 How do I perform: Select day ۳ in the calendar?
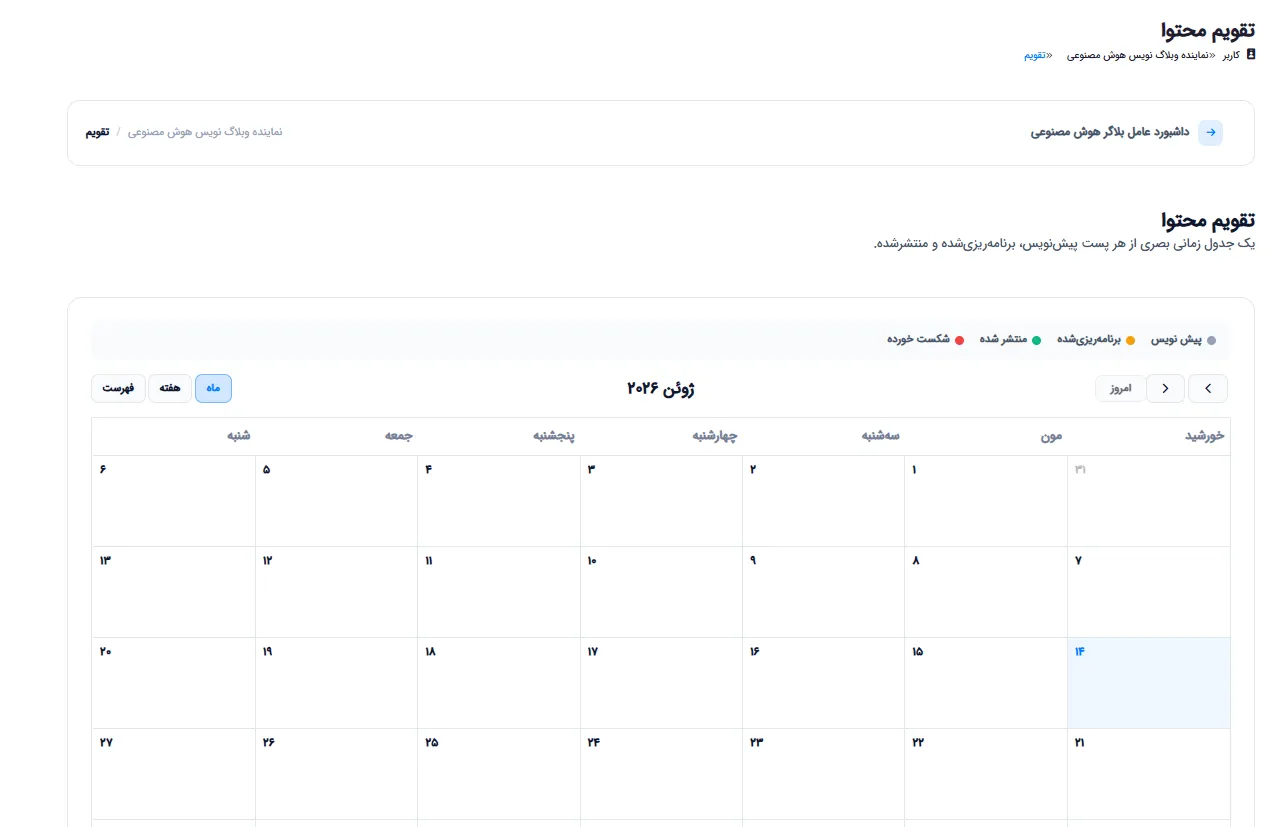click(661, 501)
